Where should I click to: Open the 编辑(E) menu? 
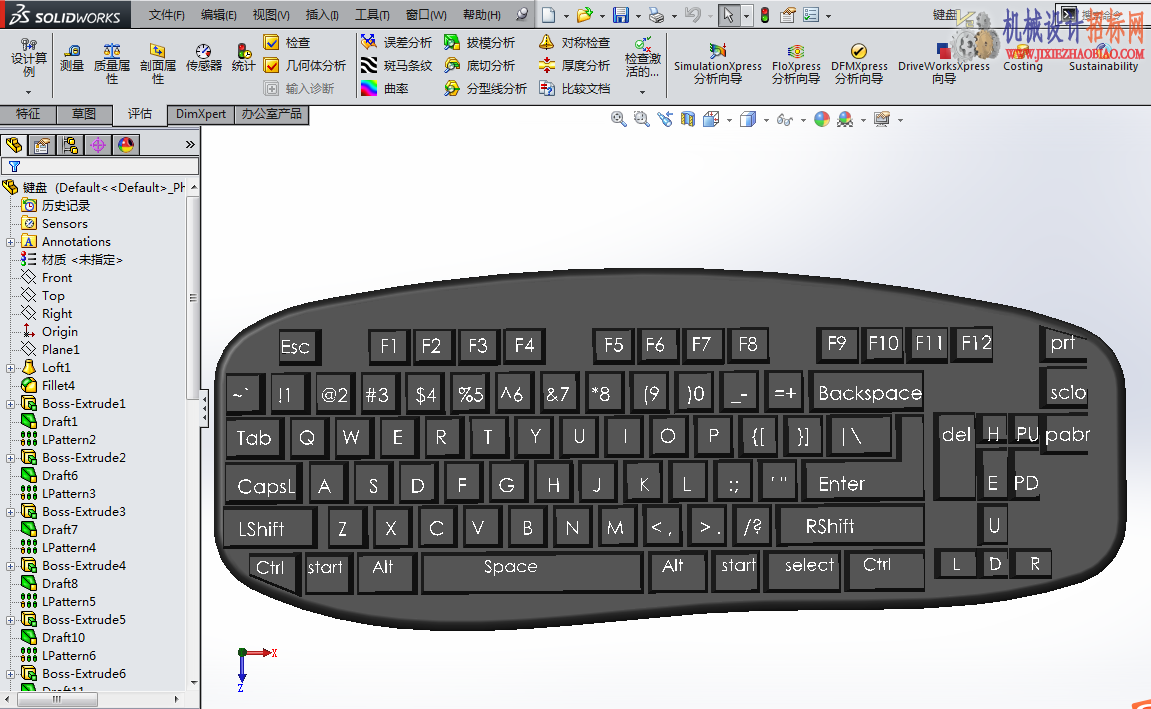pyautogui.click(x=219, y=15)
